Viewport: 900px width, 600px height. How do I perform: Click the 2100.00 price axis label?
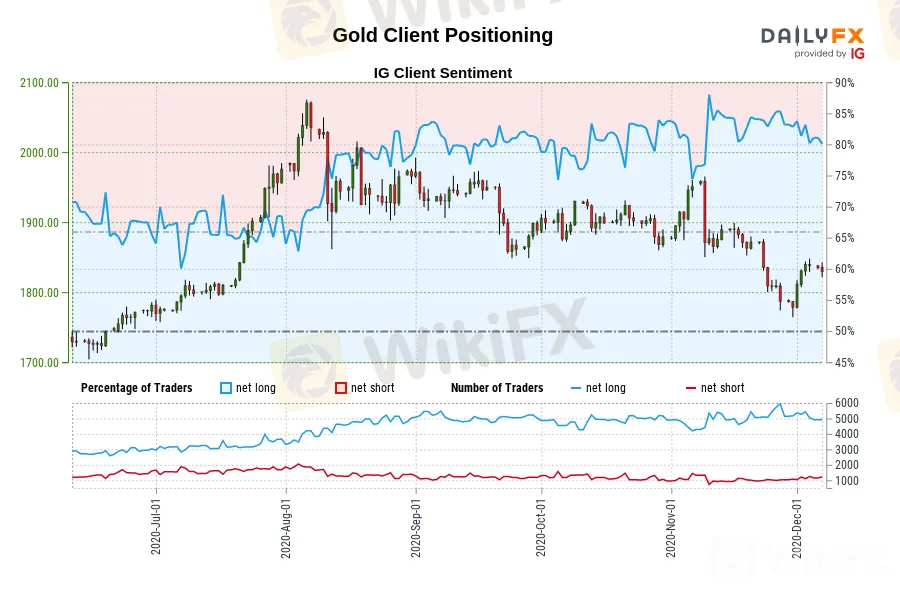tap(38, 83)
